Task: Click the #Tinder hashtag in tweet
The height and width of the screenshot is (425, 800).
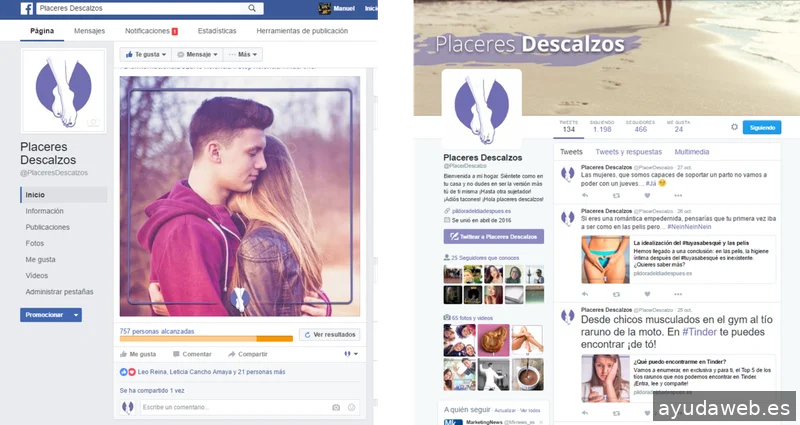Action: [x=699, y=332]
